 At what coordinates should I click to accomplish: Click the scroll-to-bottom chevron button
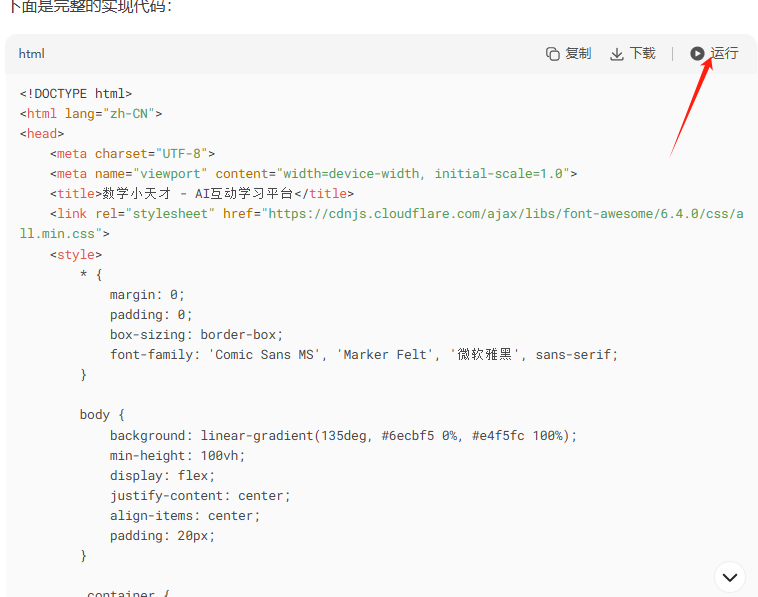[x=730, y=577]
